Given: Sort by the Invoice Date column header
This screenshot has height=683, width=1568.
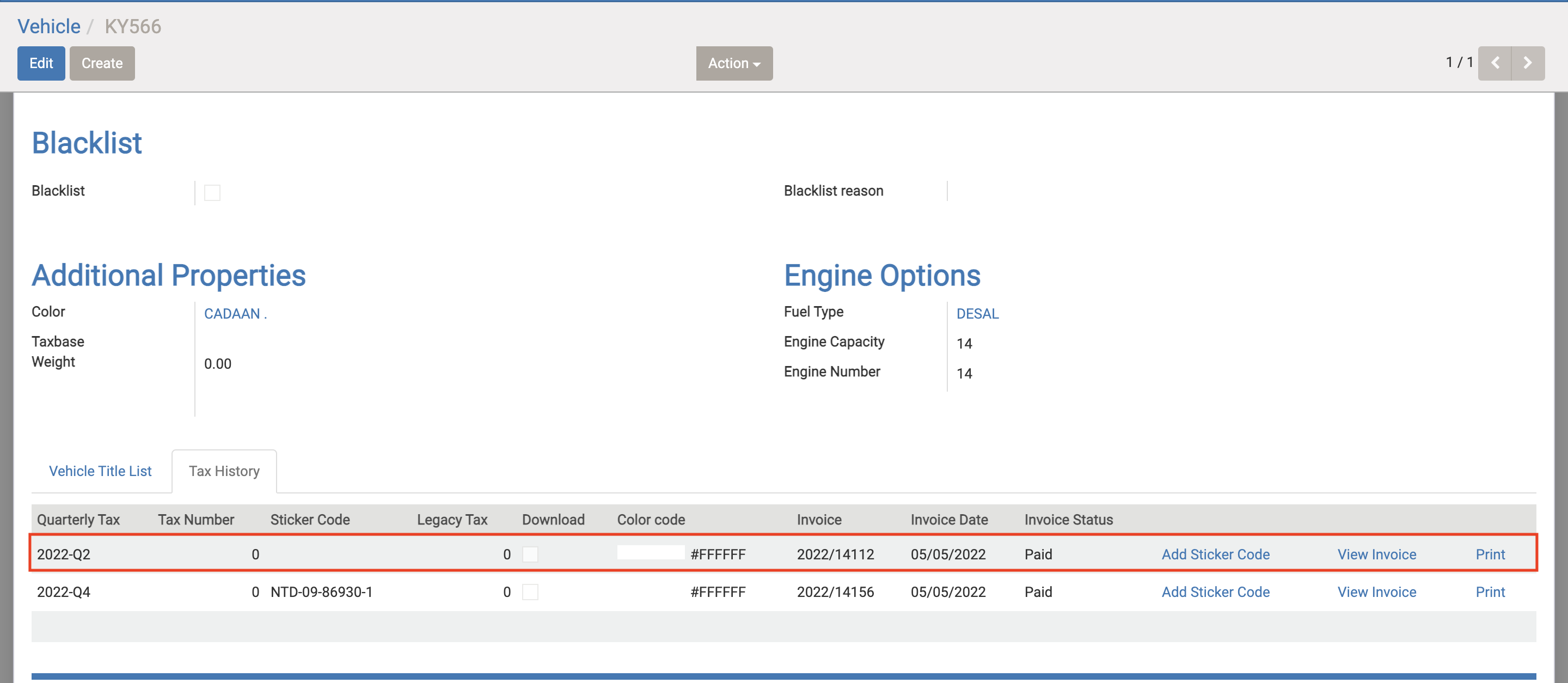Looking at the screenshot, I should 949,519.
